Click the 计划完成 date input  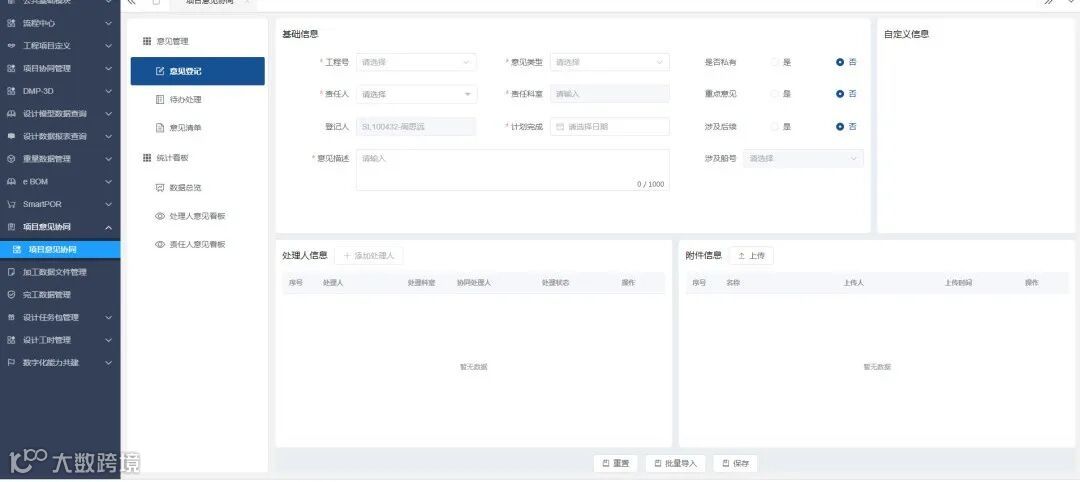610,127
